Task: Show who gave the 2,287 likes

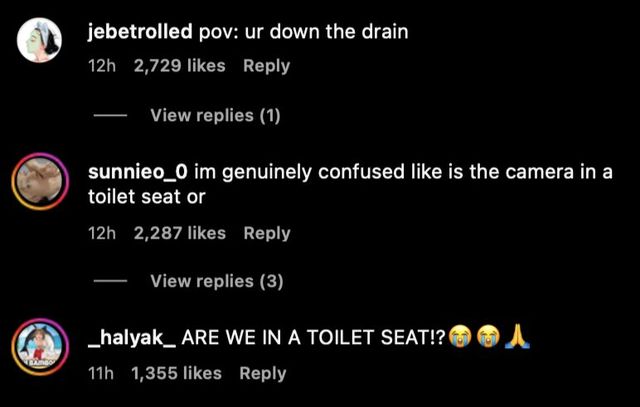Action: pos(180,233)
